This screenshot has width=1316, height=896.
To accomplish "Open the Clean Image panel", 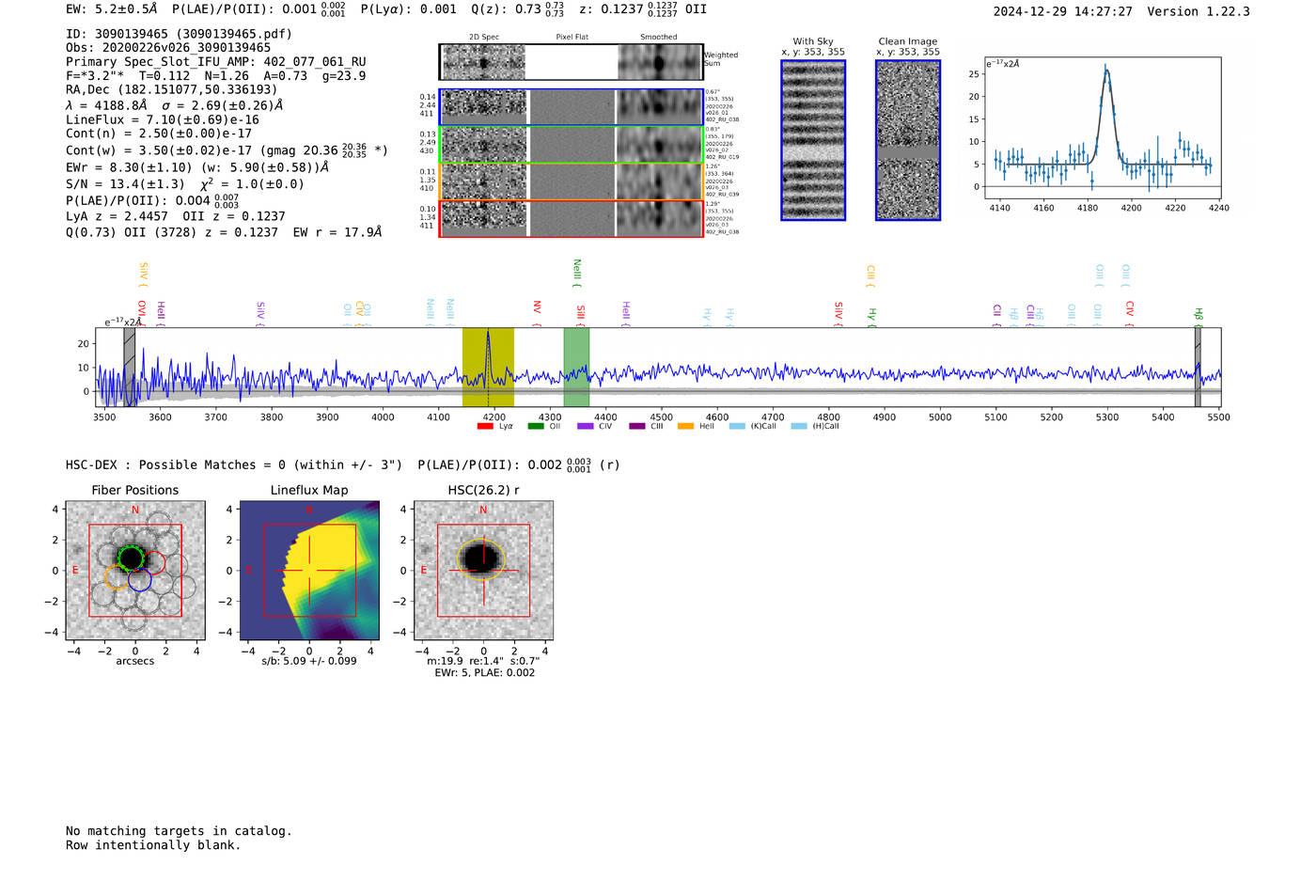I will coord(907,140).
